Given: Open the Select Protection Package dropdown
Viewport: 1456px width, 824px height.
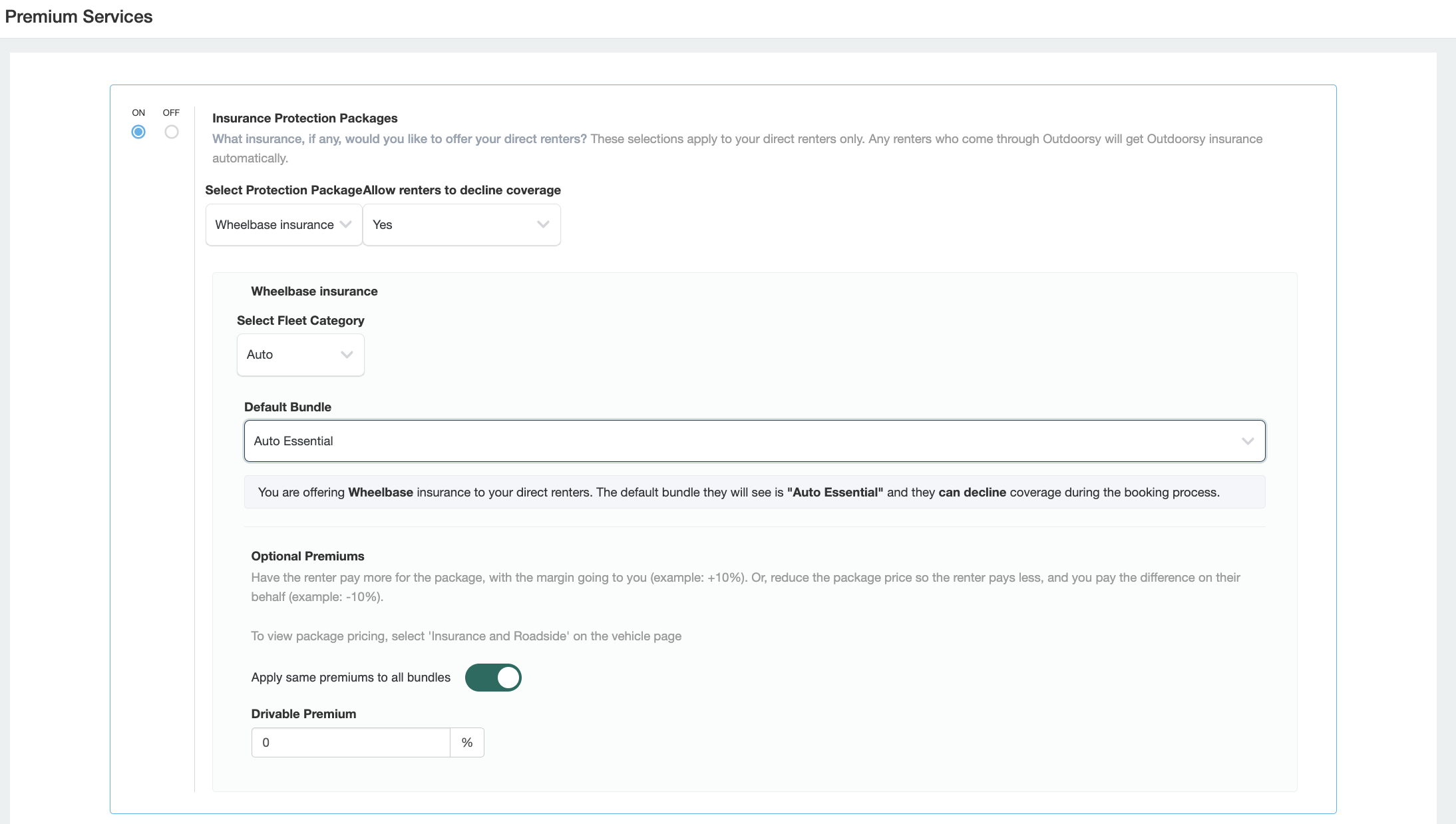Looking at the screenshot, I should (x=283, y=225).
